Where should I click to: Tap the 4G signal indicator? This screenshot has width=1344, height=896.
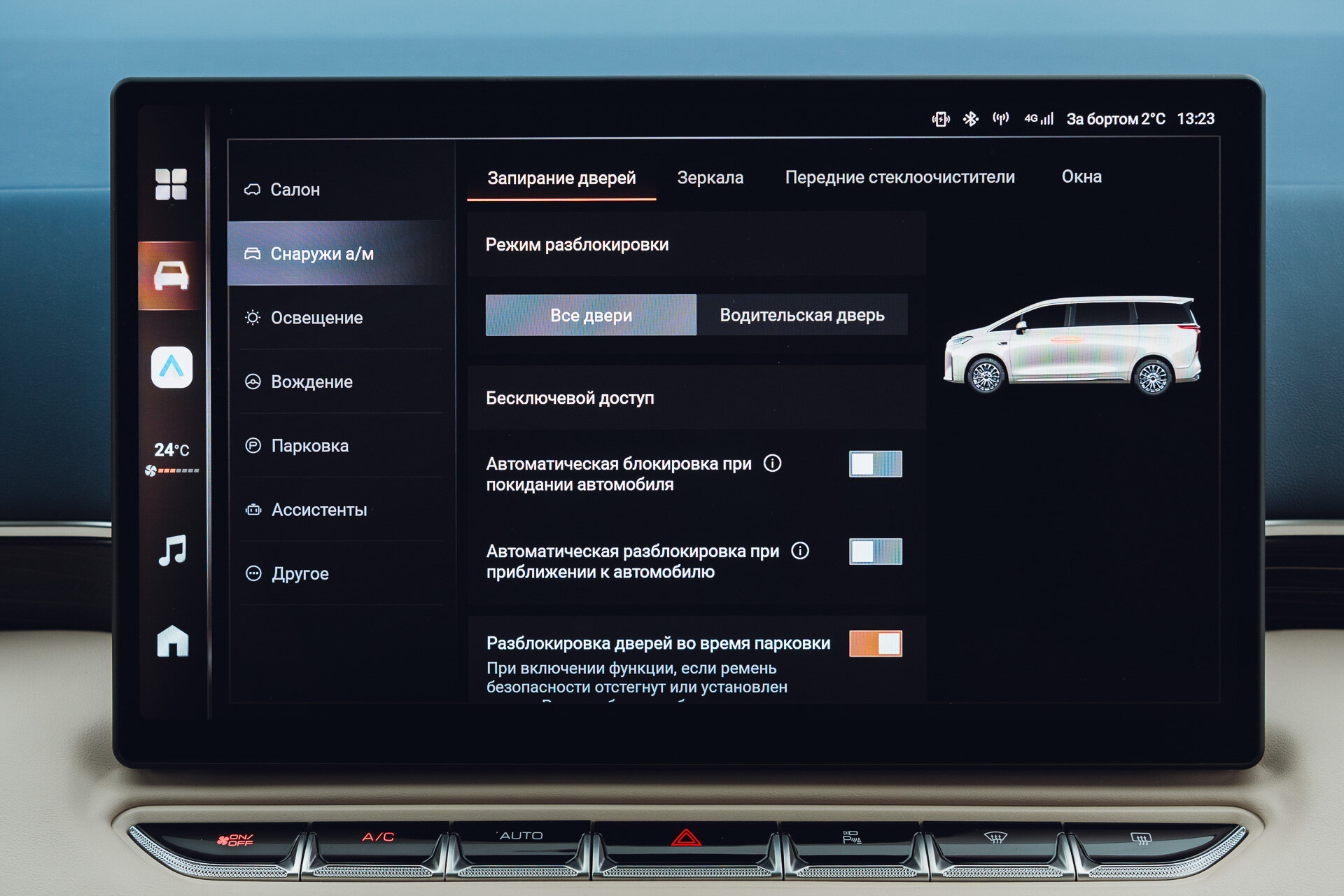coord(1039,119)
